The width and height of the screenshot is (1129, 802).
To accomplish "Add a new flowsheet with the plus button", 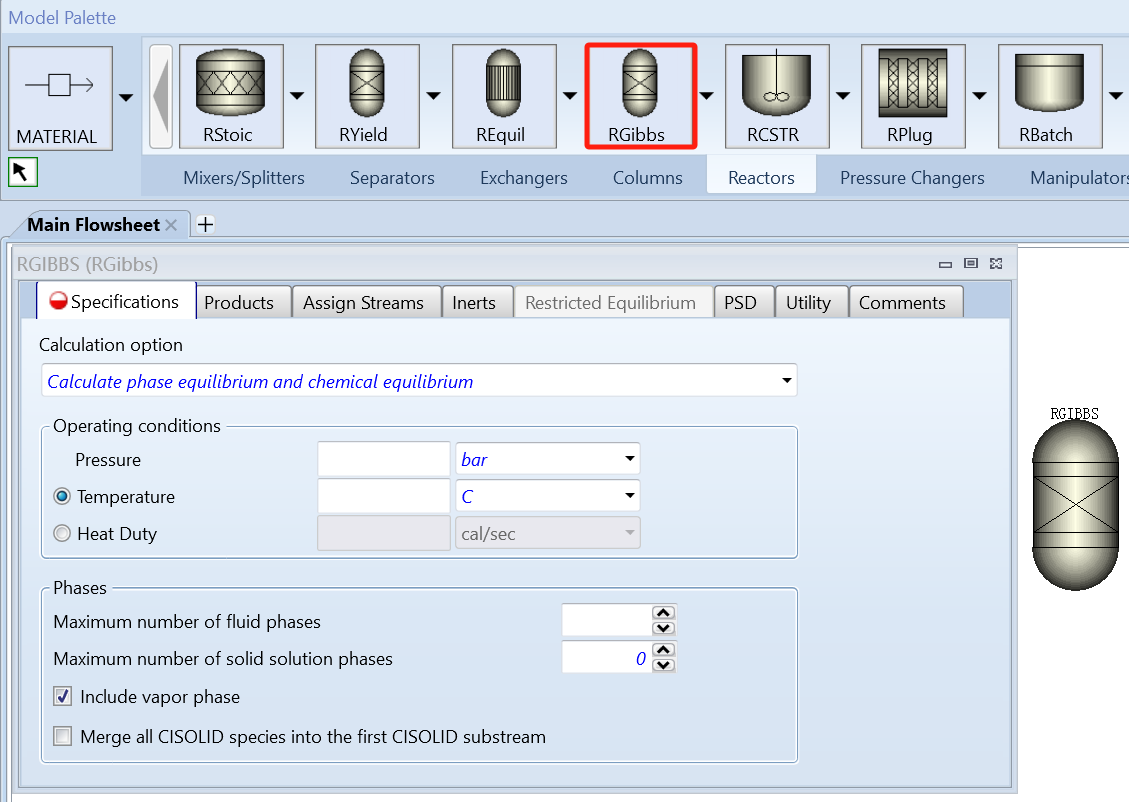I will [205, 225].
